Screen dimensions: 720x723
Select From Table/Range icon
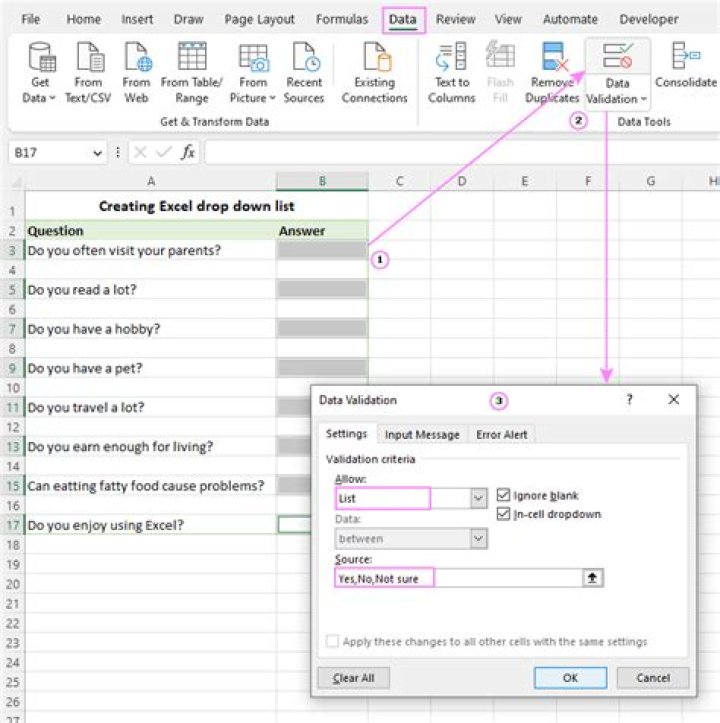coord(192,58)
